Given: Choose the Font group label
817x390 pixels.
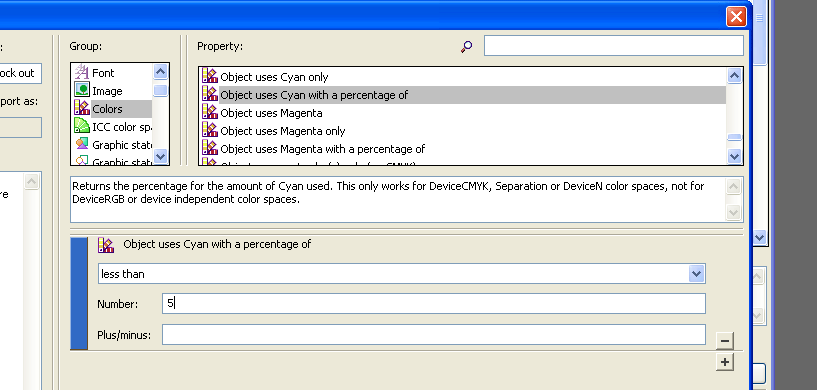Looking at the screenshot, I should (103, 73).
